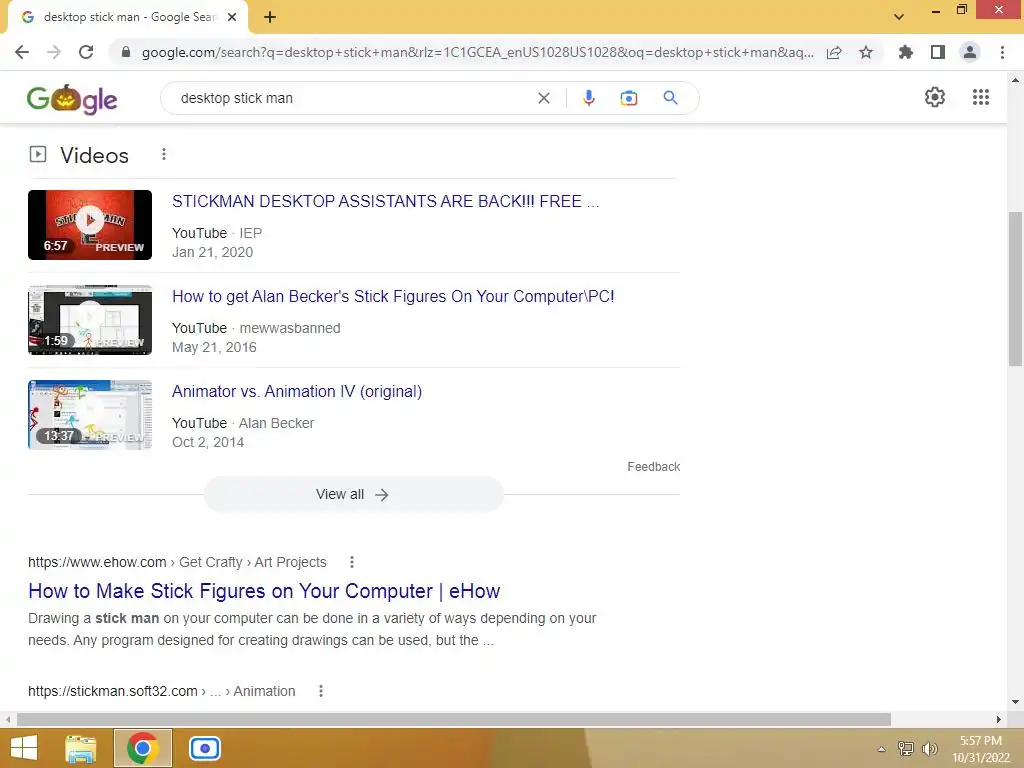This screenshot has width=1024, height=768.
Task: Run the search with the magnifier icon
Action: pyautogui.click(x=670, y=98)
